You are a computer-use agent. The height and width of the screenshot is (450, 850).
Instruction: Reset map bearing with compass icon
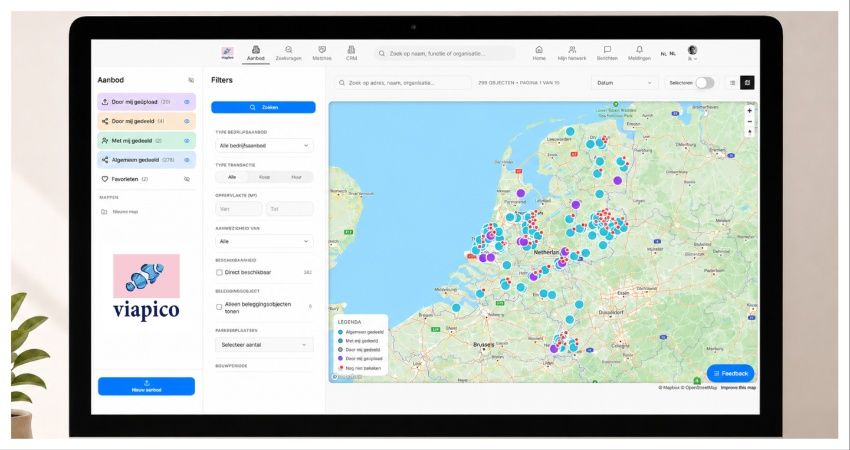(x=750, y=132)
